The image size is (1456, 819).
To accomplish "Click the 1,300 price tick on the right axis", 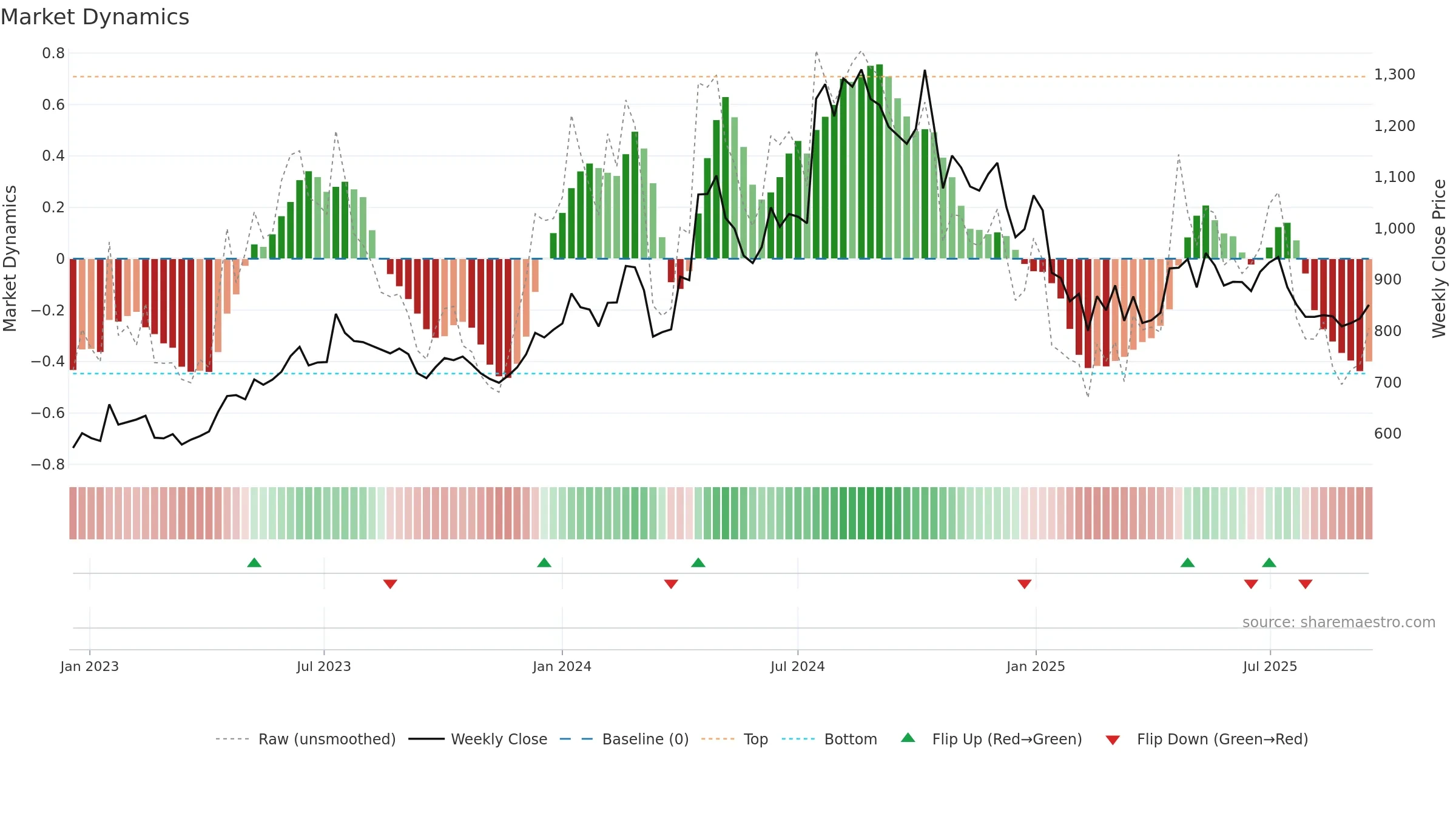I will coord(1395,75).
